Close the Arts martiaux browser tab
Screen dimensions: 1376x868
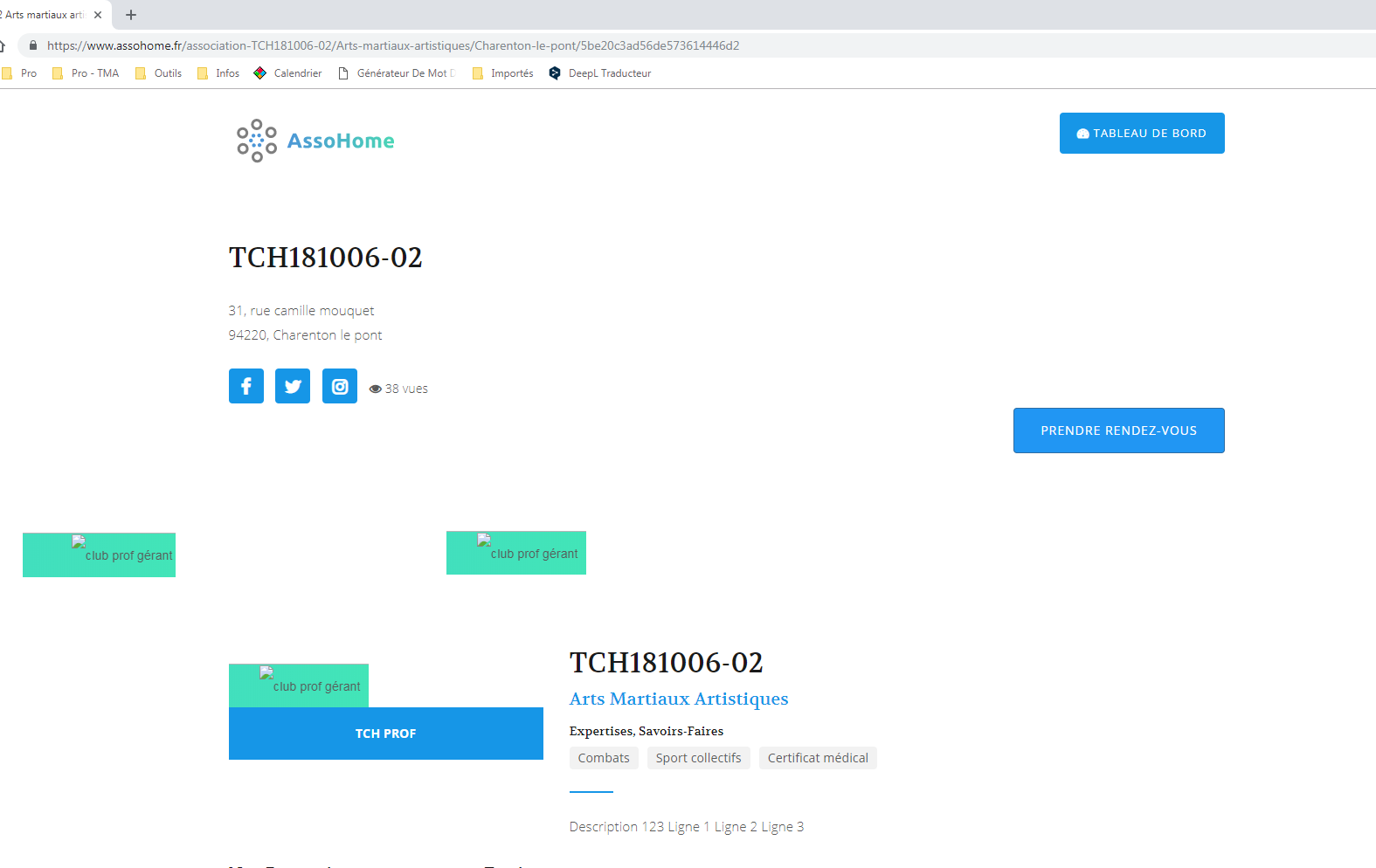point(98,15)
